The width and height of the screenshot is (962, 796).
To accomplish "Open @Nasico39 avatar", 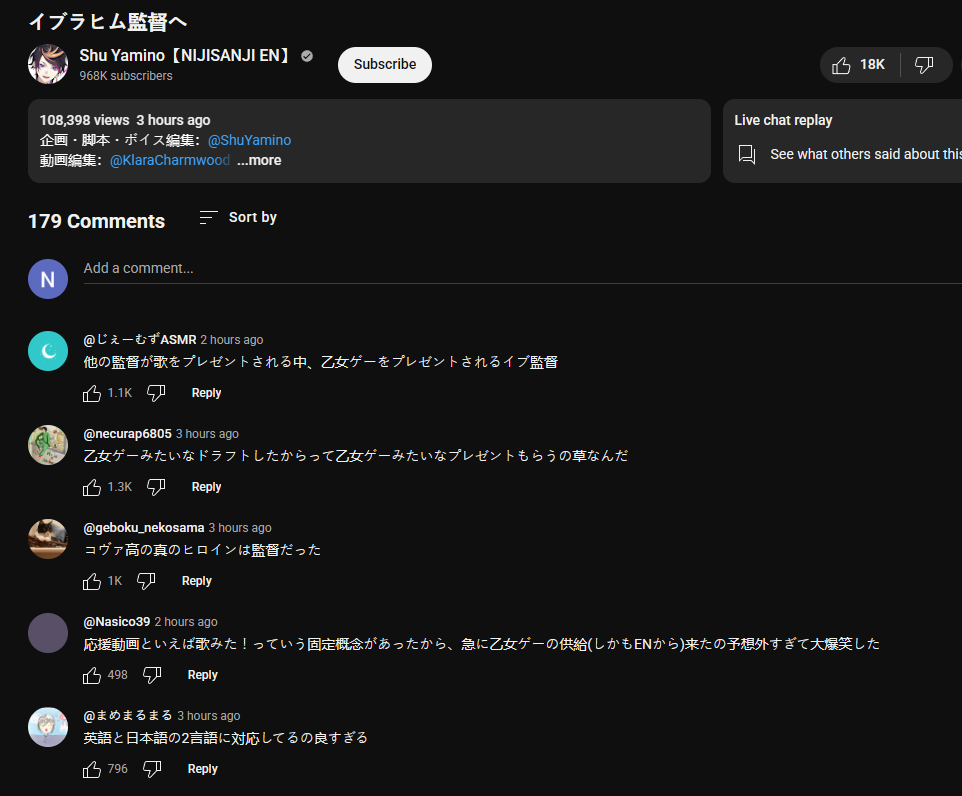I will 48,633.
